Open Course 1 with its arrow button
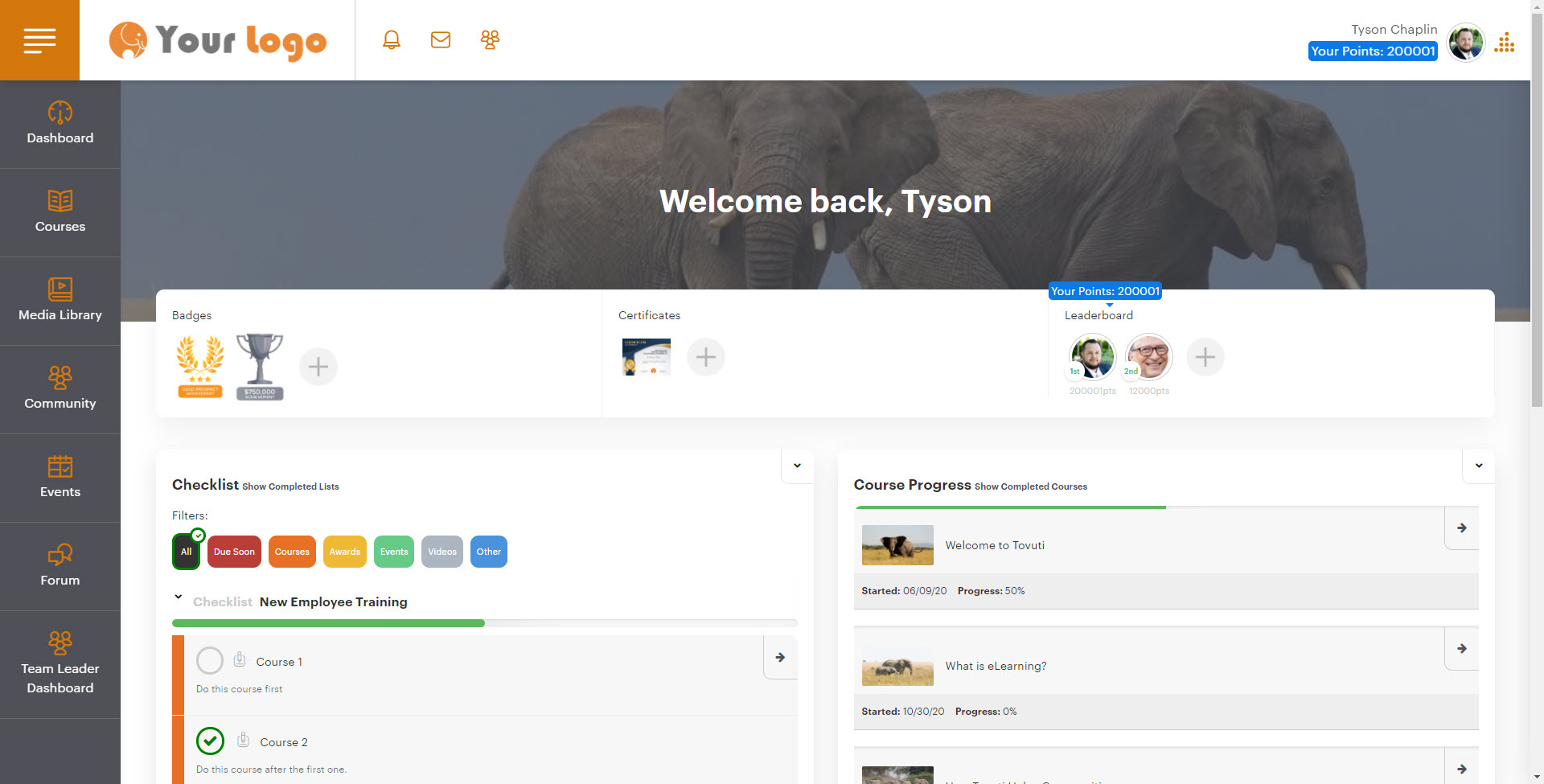 [780, 658]
